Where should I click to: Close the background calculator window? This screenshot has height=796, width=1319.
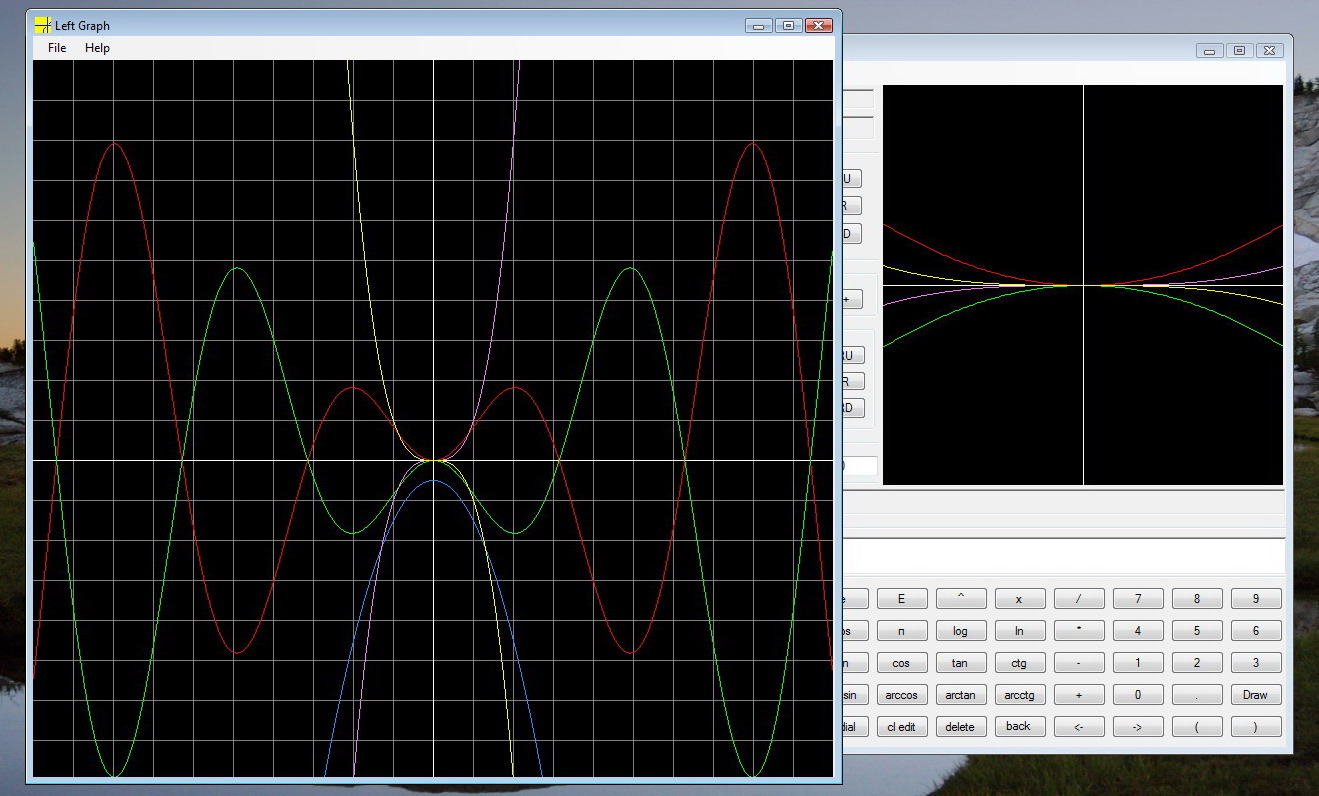(1269, 50)
